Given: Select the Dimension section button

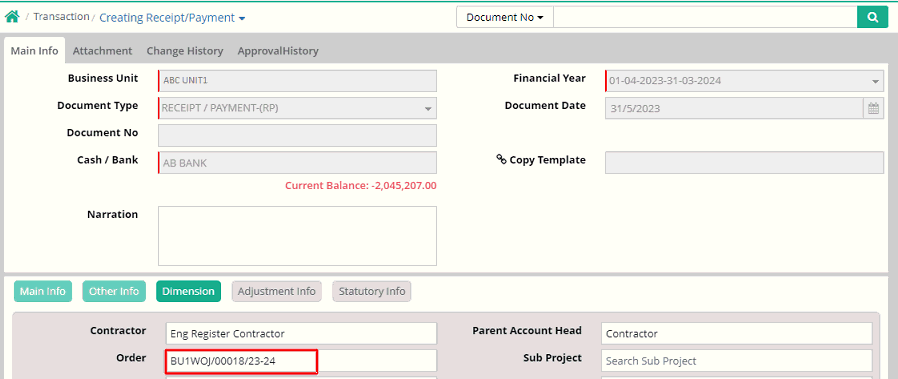Looking at the screenshot, I should pos(188,291).
